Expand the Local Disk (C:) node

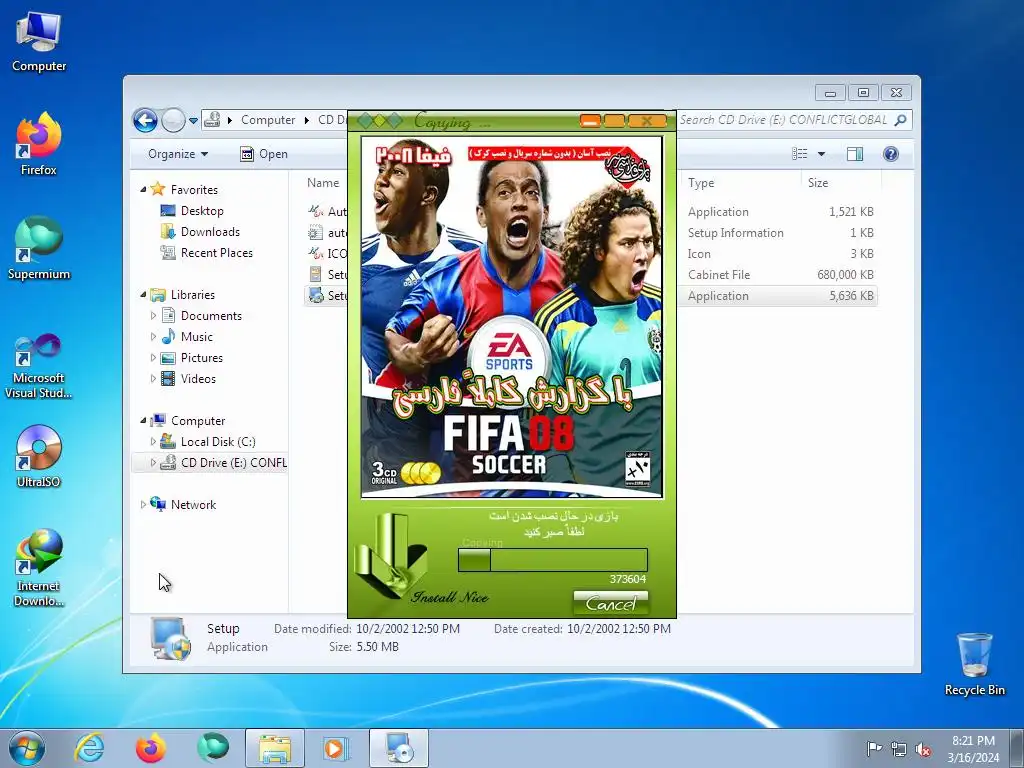(x=153, y=441)
